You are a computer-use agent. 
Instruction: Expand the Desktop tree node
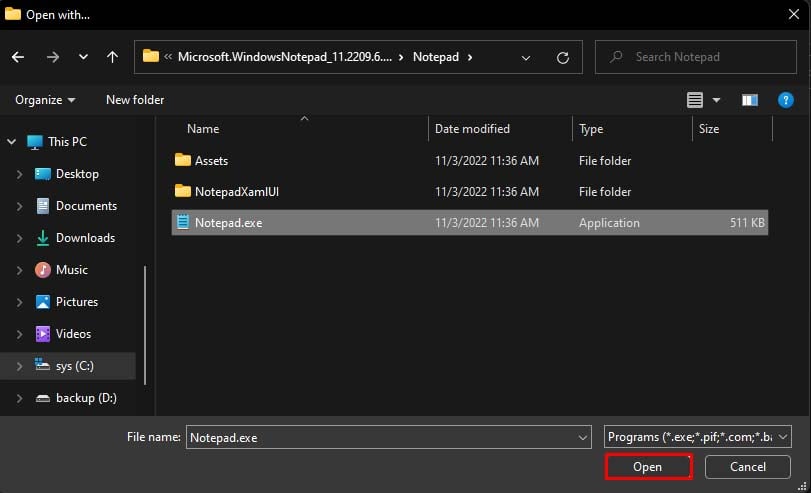click(19, 174)
